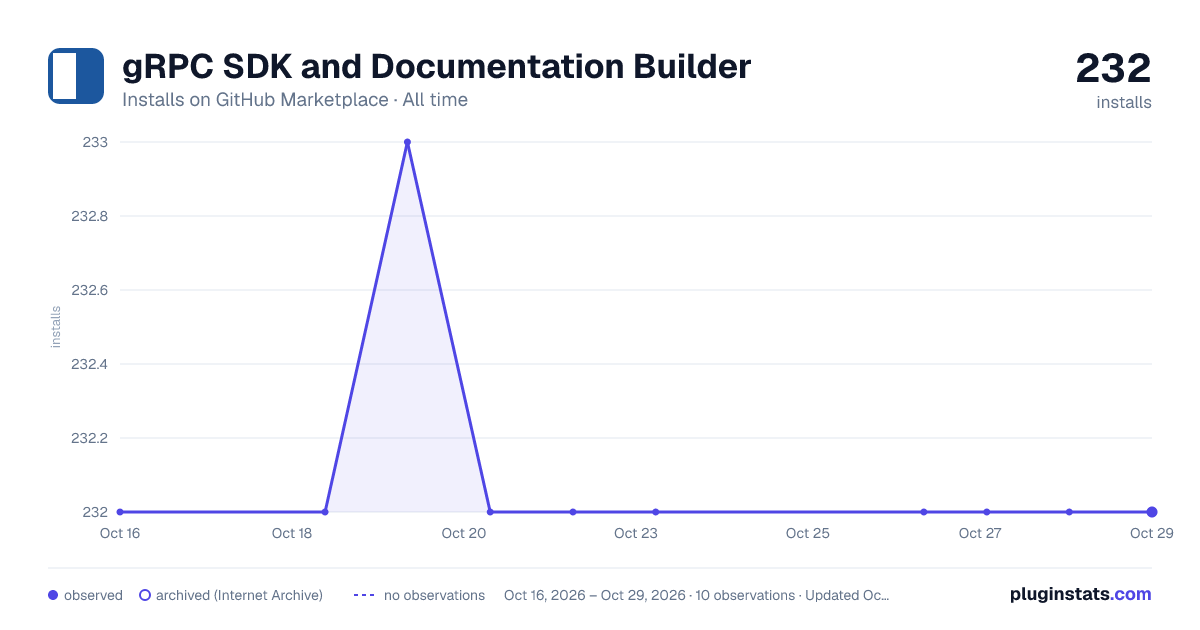Viewport: 1200px width, 630px height.
Task: Click the 'Installs on GitHub Marketplace · All time' subtitle
Action: 295,100
